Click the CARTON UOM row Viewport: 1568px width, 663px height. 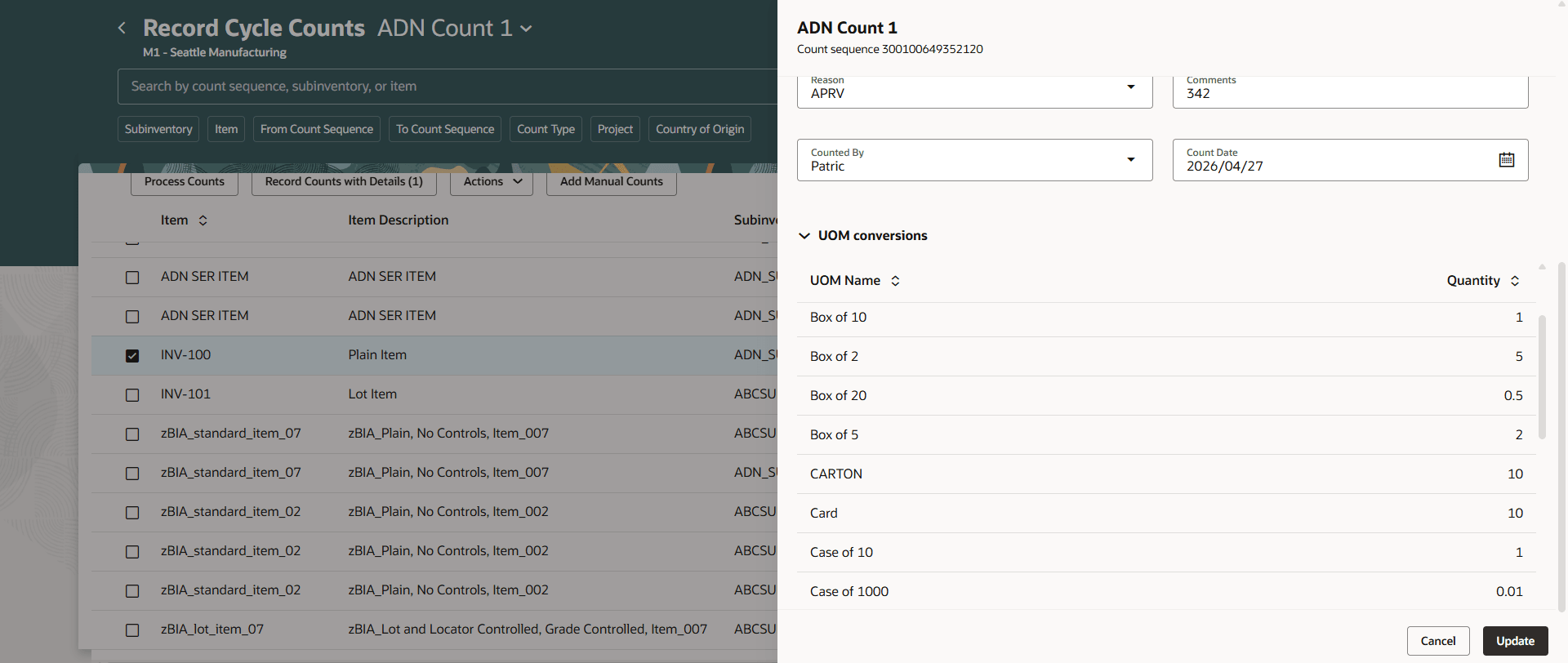coord(1166,474)
